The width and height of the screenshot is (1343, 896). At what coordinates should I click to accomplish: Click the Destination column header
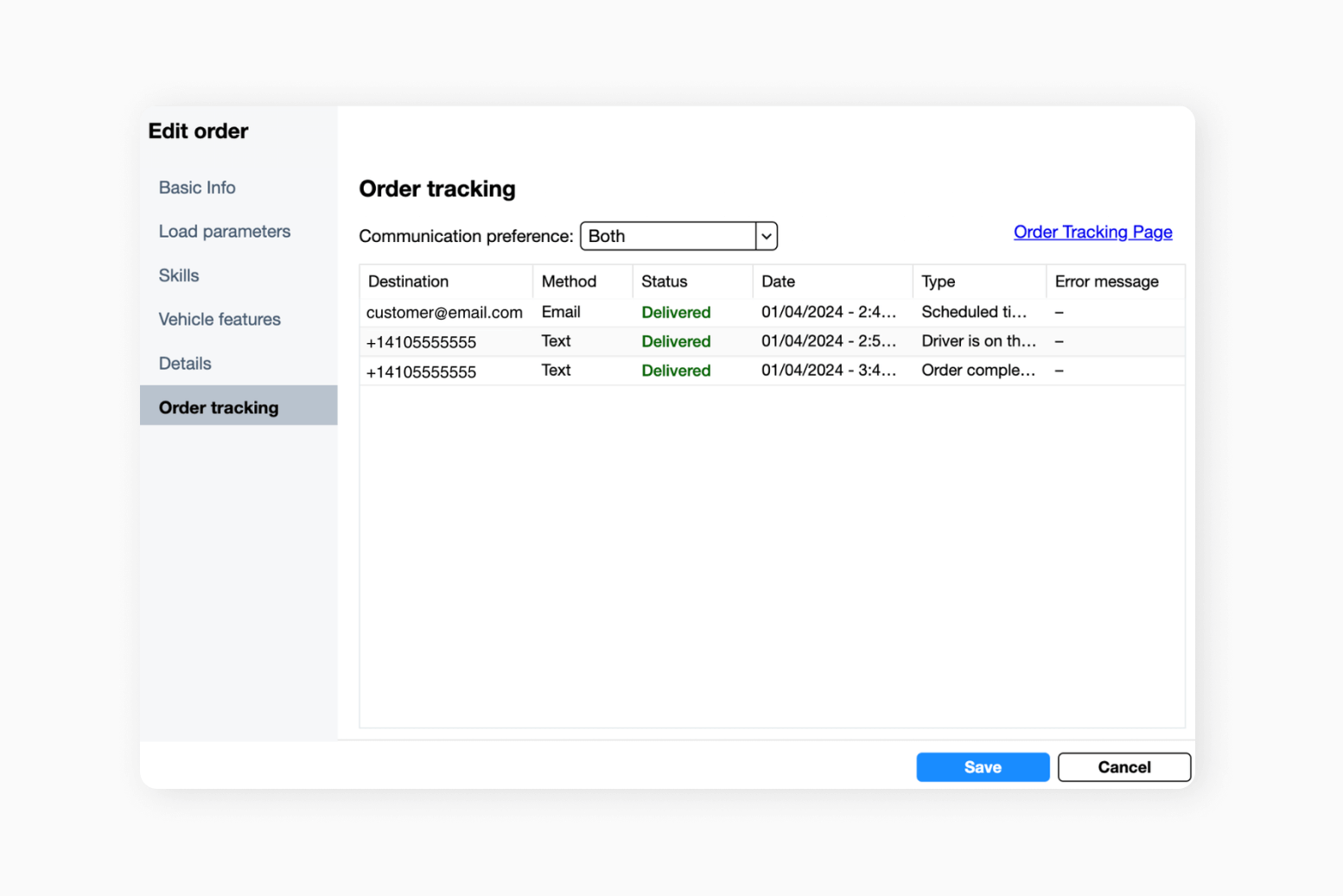(x=407, y=281)
